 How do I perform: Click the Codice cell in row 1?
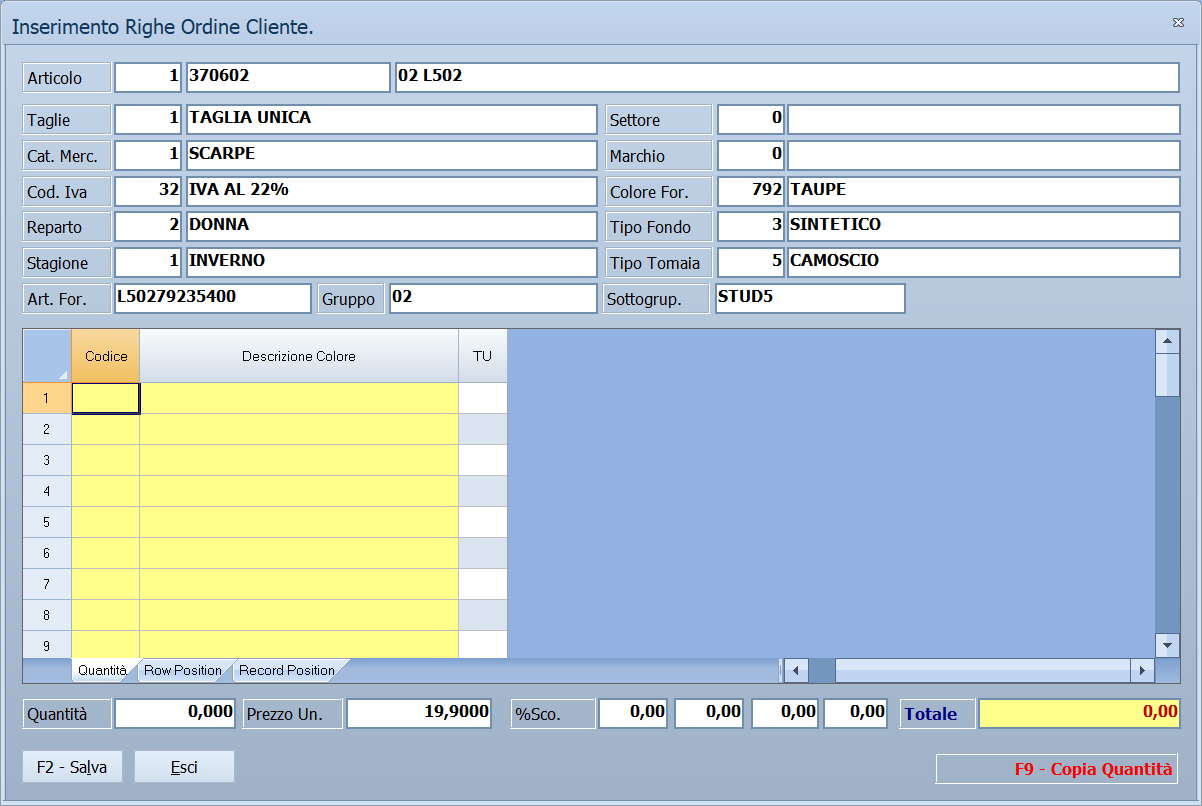[x=106, y=398]
